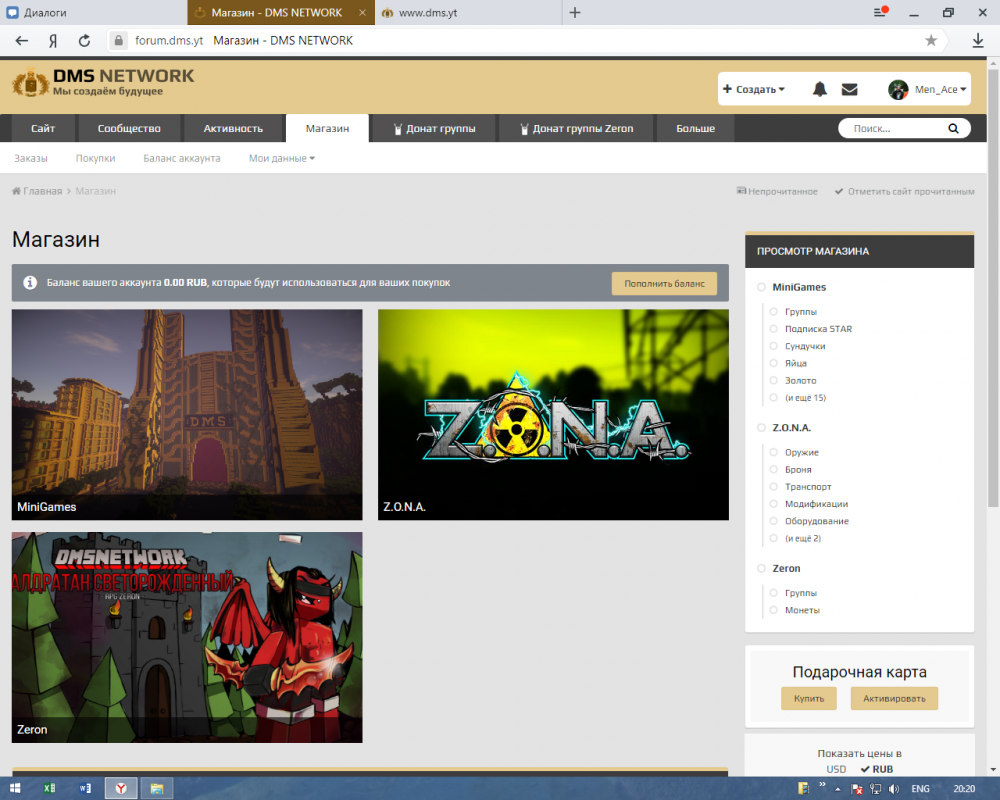The height and width of the screenshot is (800, 1000).
Task: Click the browser reload page icon
Action: [85, 41]
